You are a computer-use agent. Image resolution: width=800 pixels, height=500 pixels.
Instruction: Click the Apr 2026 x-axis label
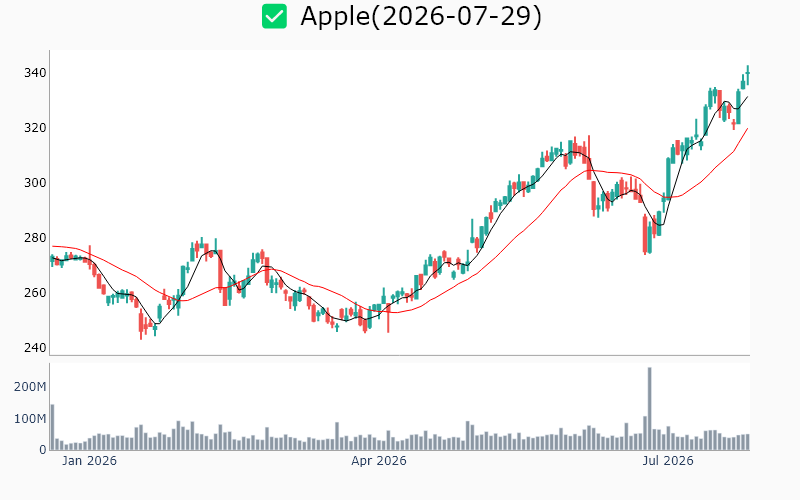tap(379, 461)
